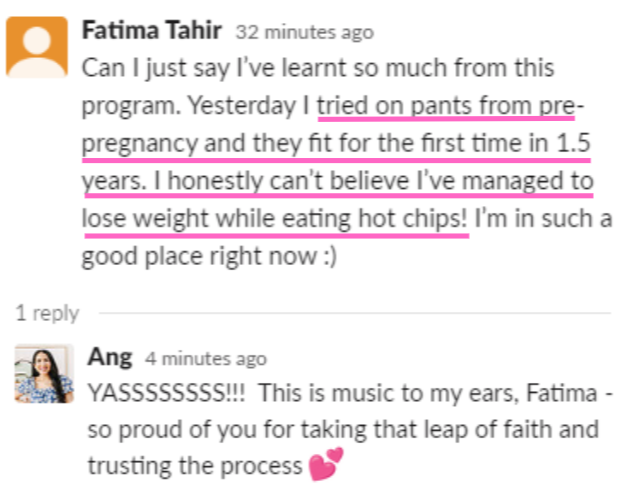Click the "good place right now" text

(199, 257)
